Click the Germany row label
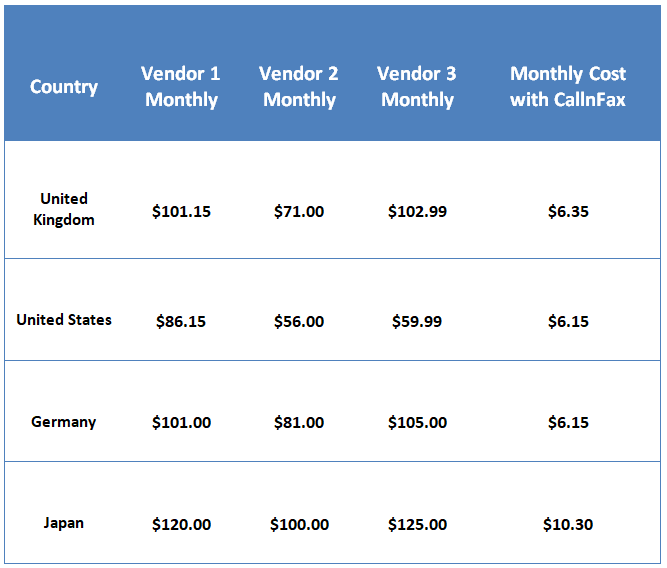The image size is (667, 568). click(x=64, y=422)
